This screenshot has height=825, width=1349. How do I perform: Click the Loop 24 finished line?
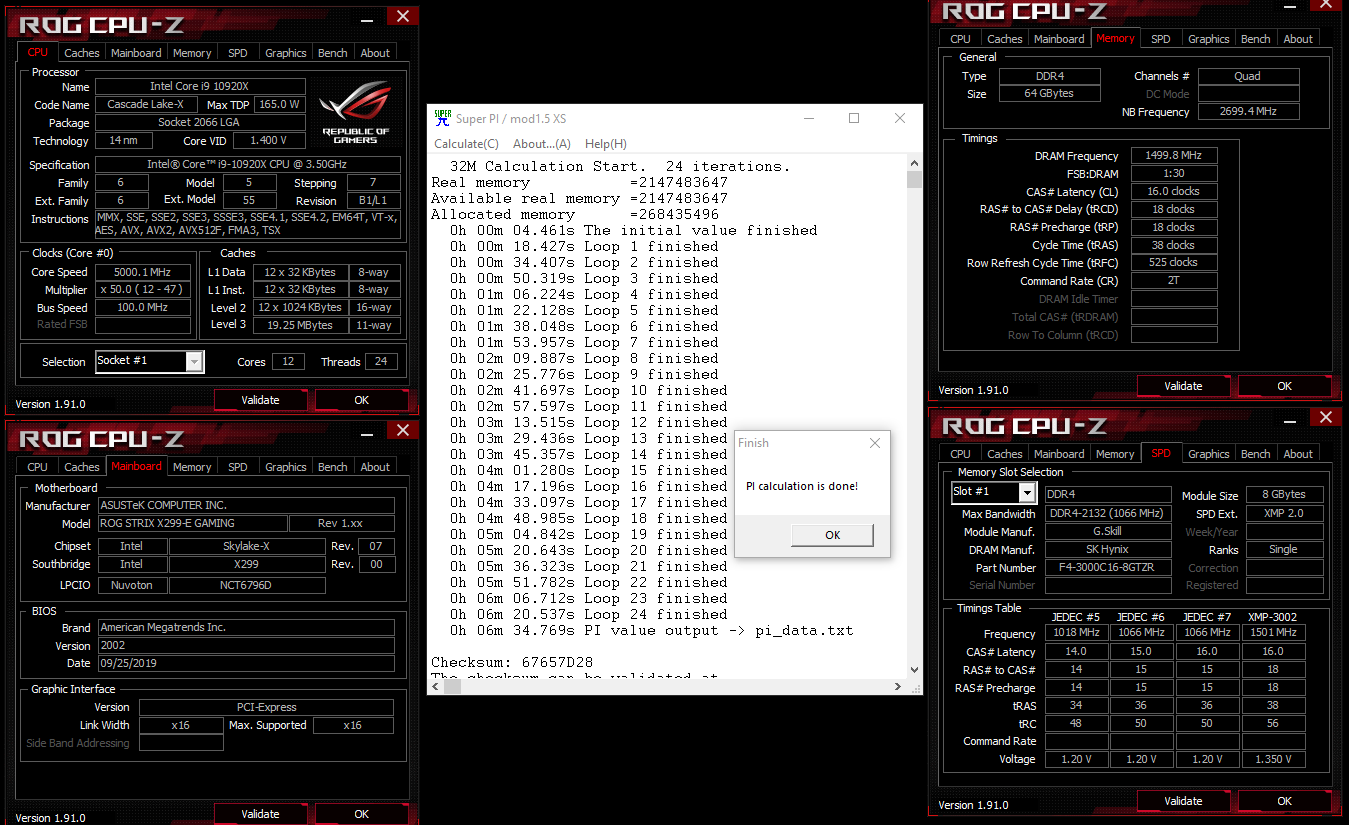coord(588,614)
